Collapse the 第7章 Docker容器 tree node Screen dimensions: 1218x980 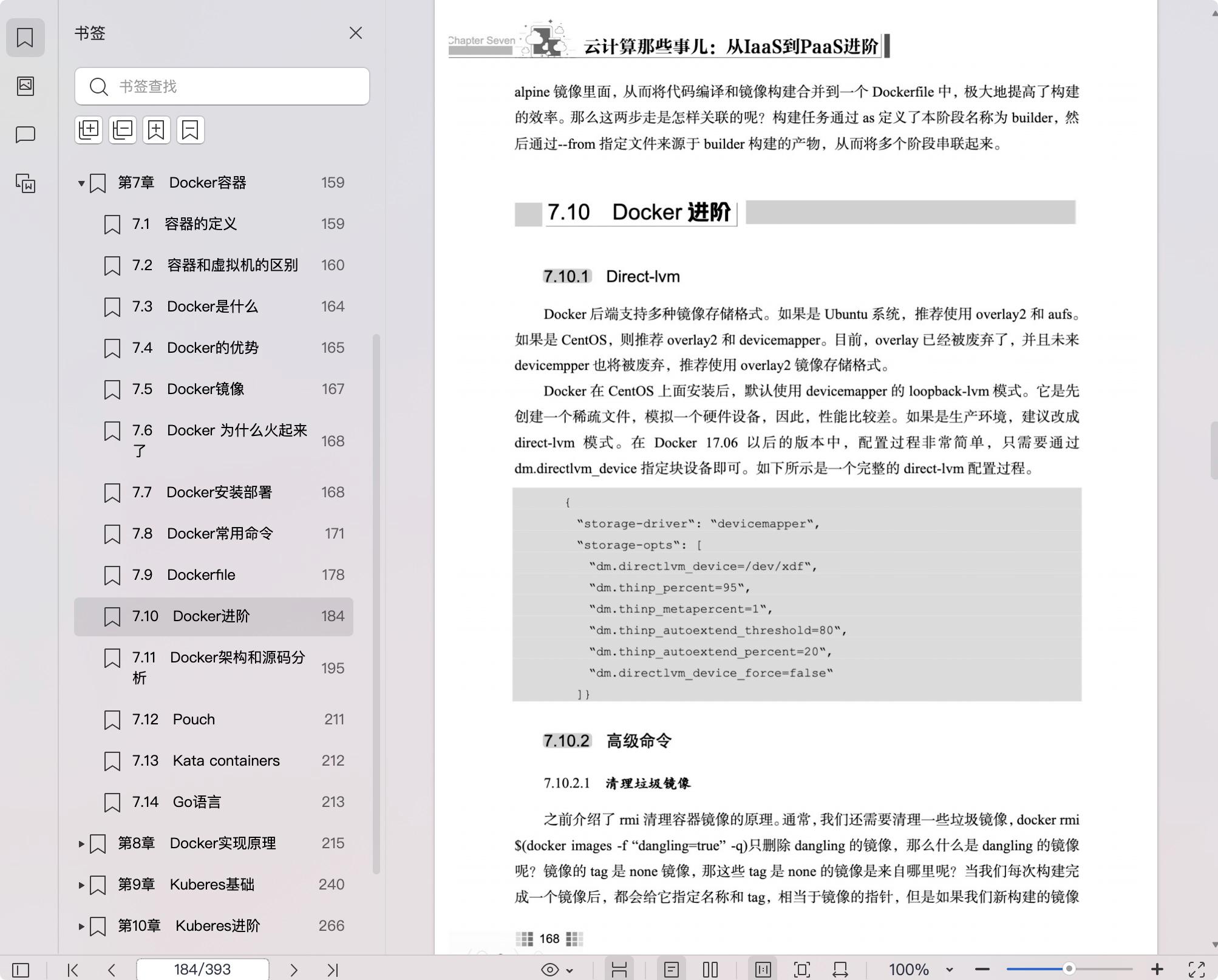(x=81, y=183)
